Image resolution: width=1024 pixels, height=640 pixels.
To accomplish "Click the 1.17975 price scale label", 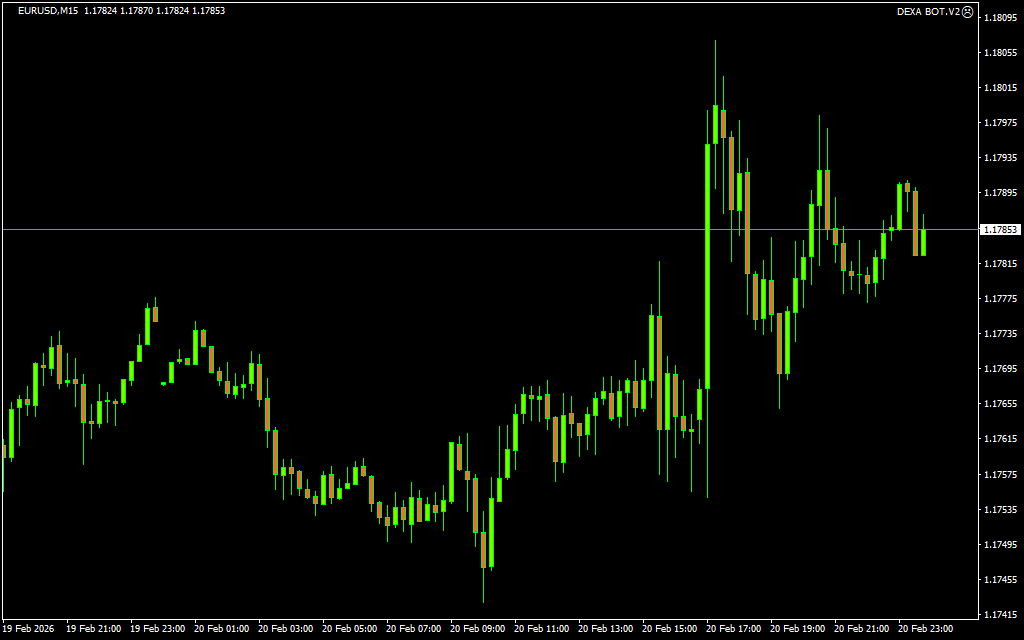I will [x=1001, y=123].
